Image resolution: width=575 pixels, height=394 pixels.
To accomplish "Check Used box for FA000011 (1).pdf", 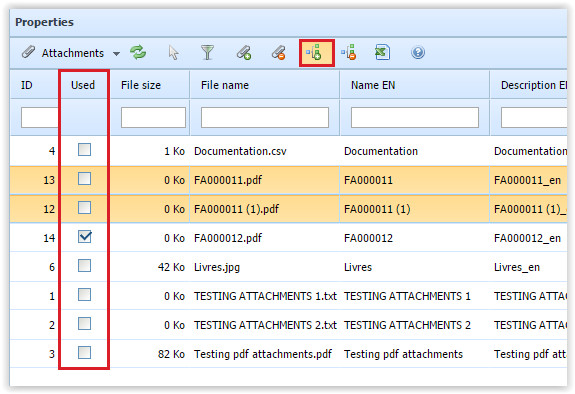I will point(84,208).
